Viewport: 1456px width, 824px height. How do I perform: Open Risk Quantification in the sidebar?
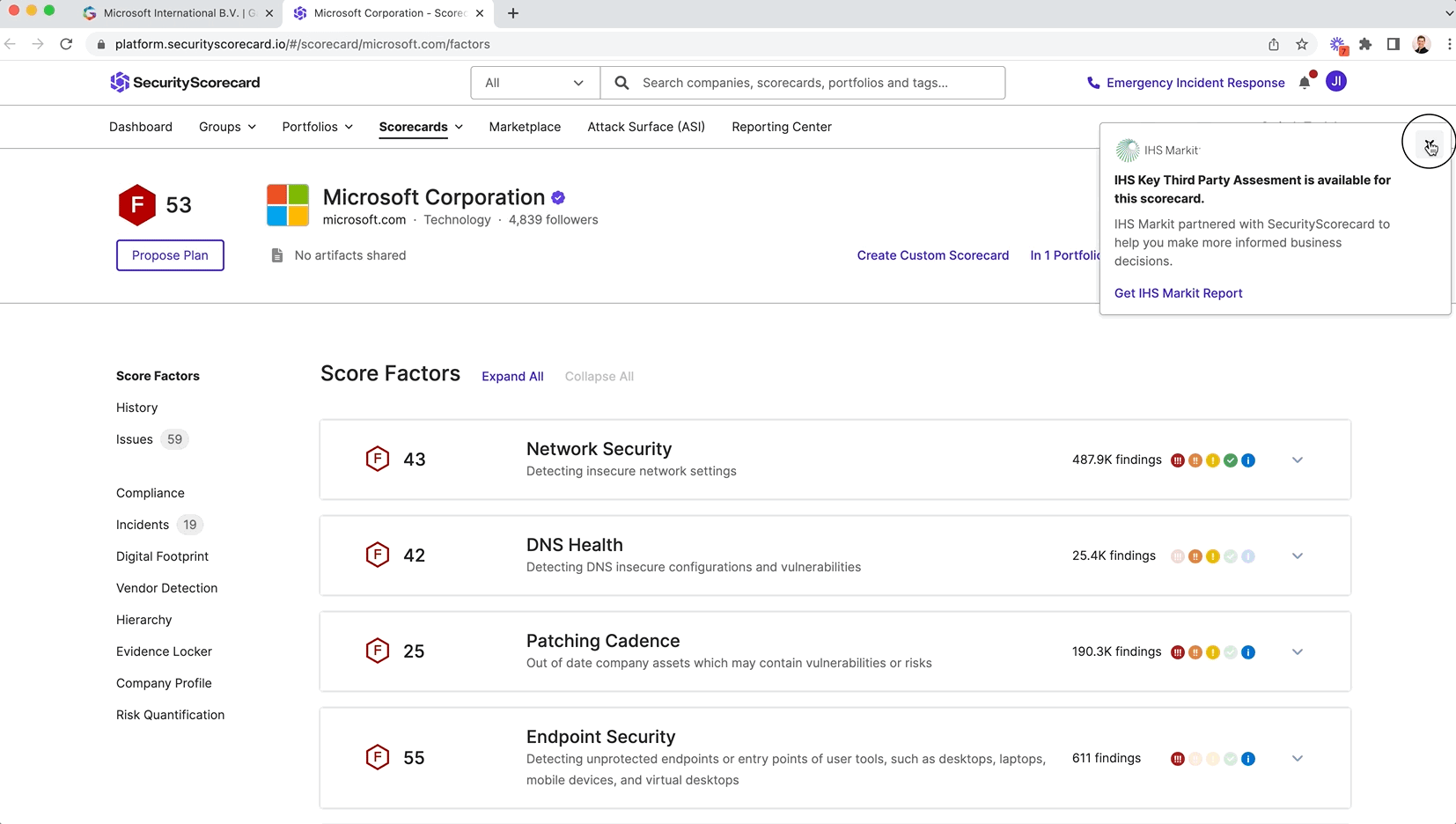tap(171, 715)
